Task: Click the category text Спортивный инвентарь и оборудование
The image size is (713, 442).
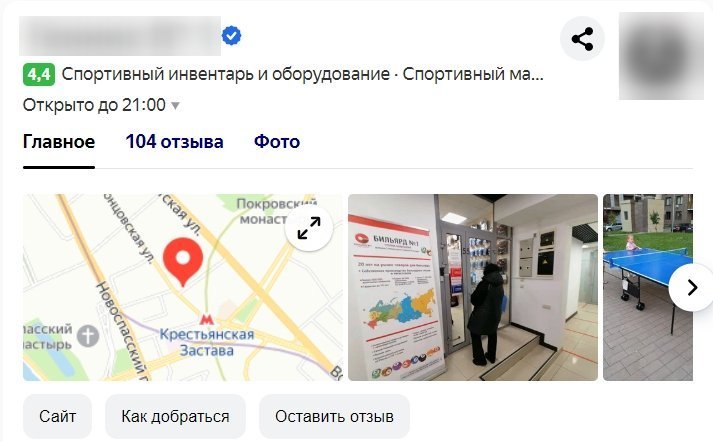Action: coord(226,74)
